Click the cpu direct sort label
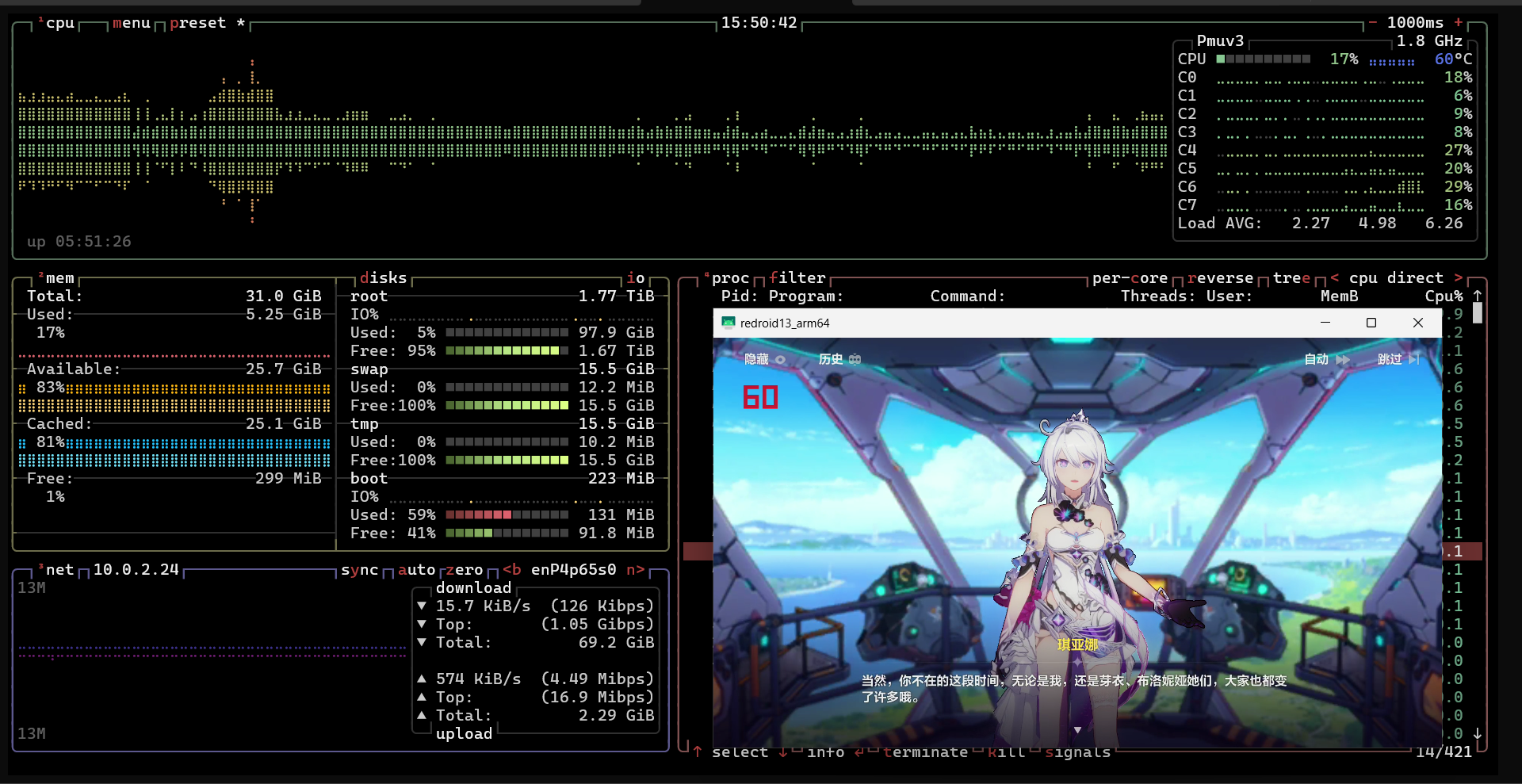The width and height of the screenshot is (1522, 784). [1397, 277]
